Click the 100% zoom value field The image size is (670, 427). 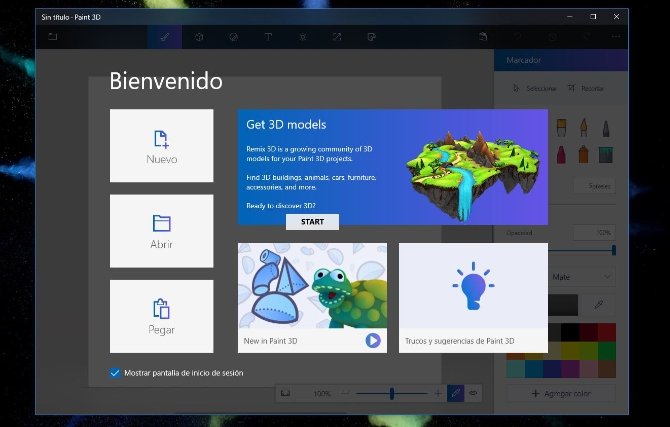pos(322,393)
